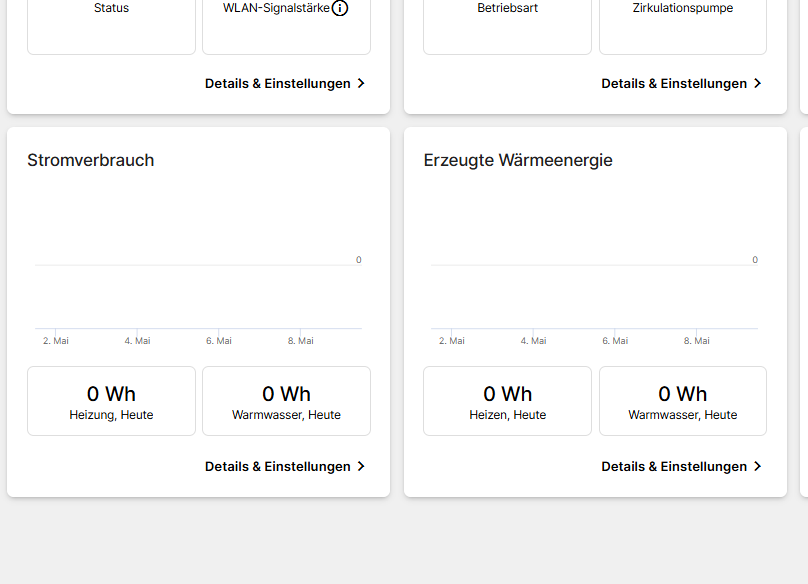Viewport: 808px width, 584px height.
Task: Select the Betriebsart tile
Action: pyautogui.click(x=507, y=24)
